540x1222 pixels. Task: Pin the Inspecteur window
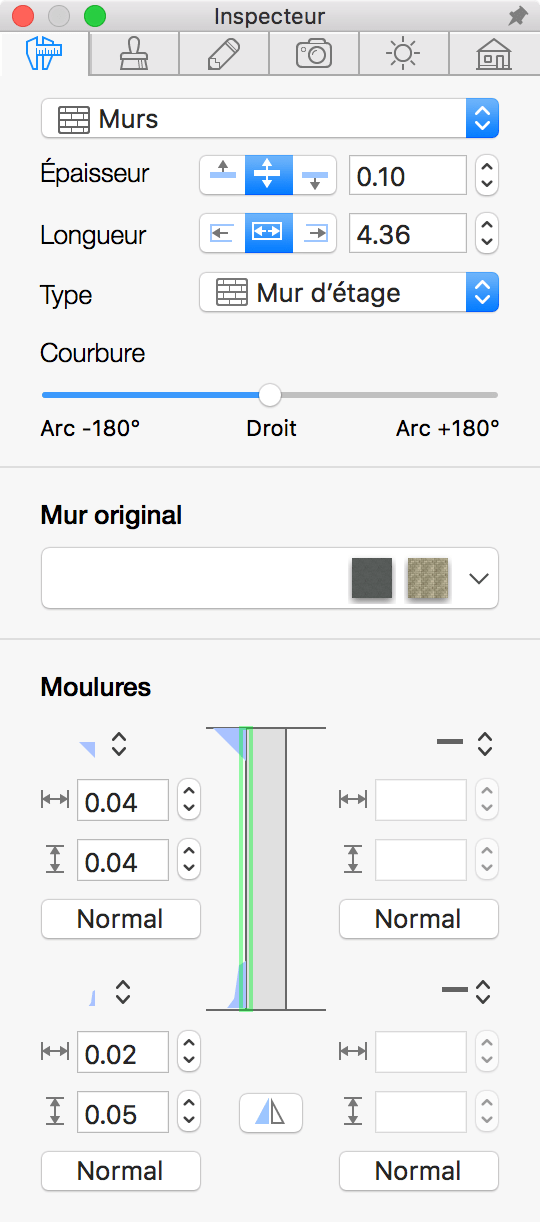517,16
